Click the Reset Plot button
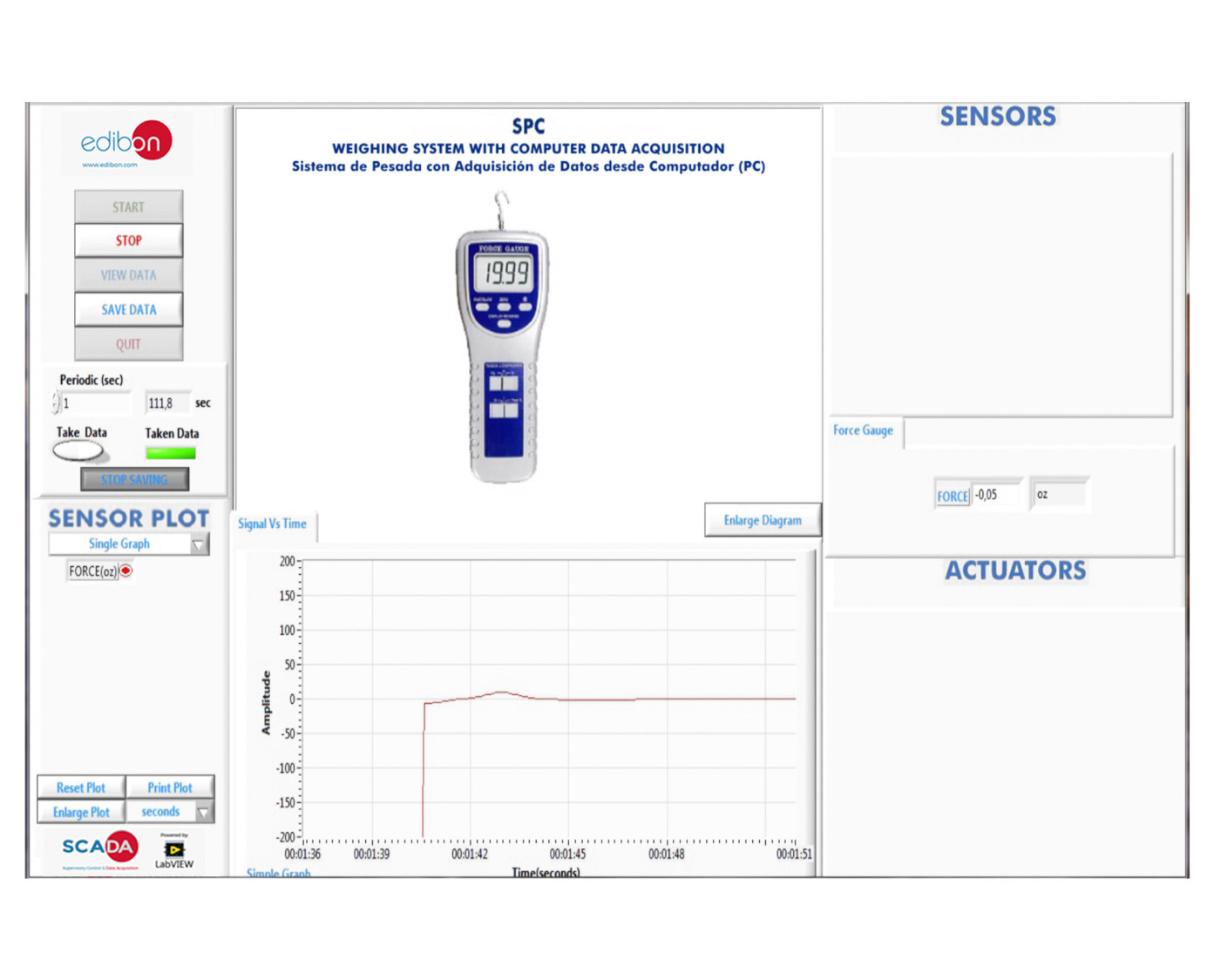Screen dimensions: 1214x980 (x=81, y=787)
